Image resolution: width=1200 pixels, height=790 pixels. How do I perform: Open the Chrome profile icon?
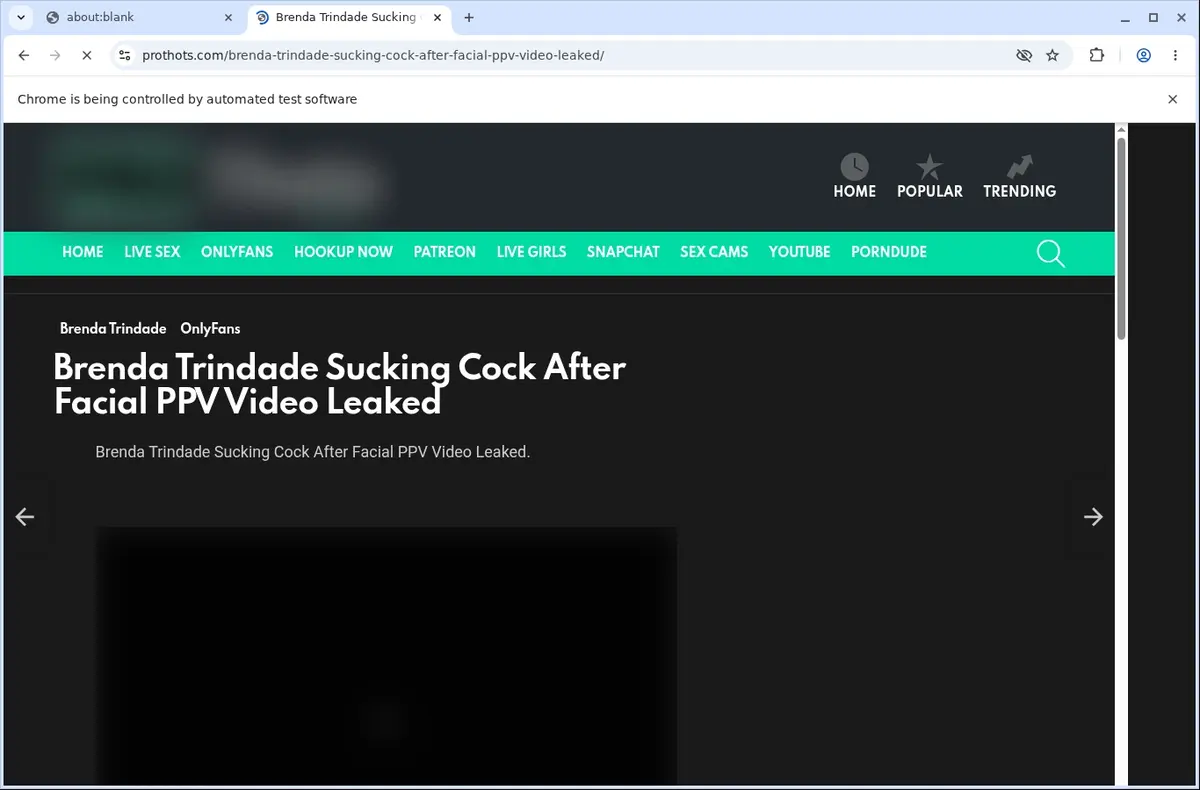pyautogui.click(x=1143, y=55)
